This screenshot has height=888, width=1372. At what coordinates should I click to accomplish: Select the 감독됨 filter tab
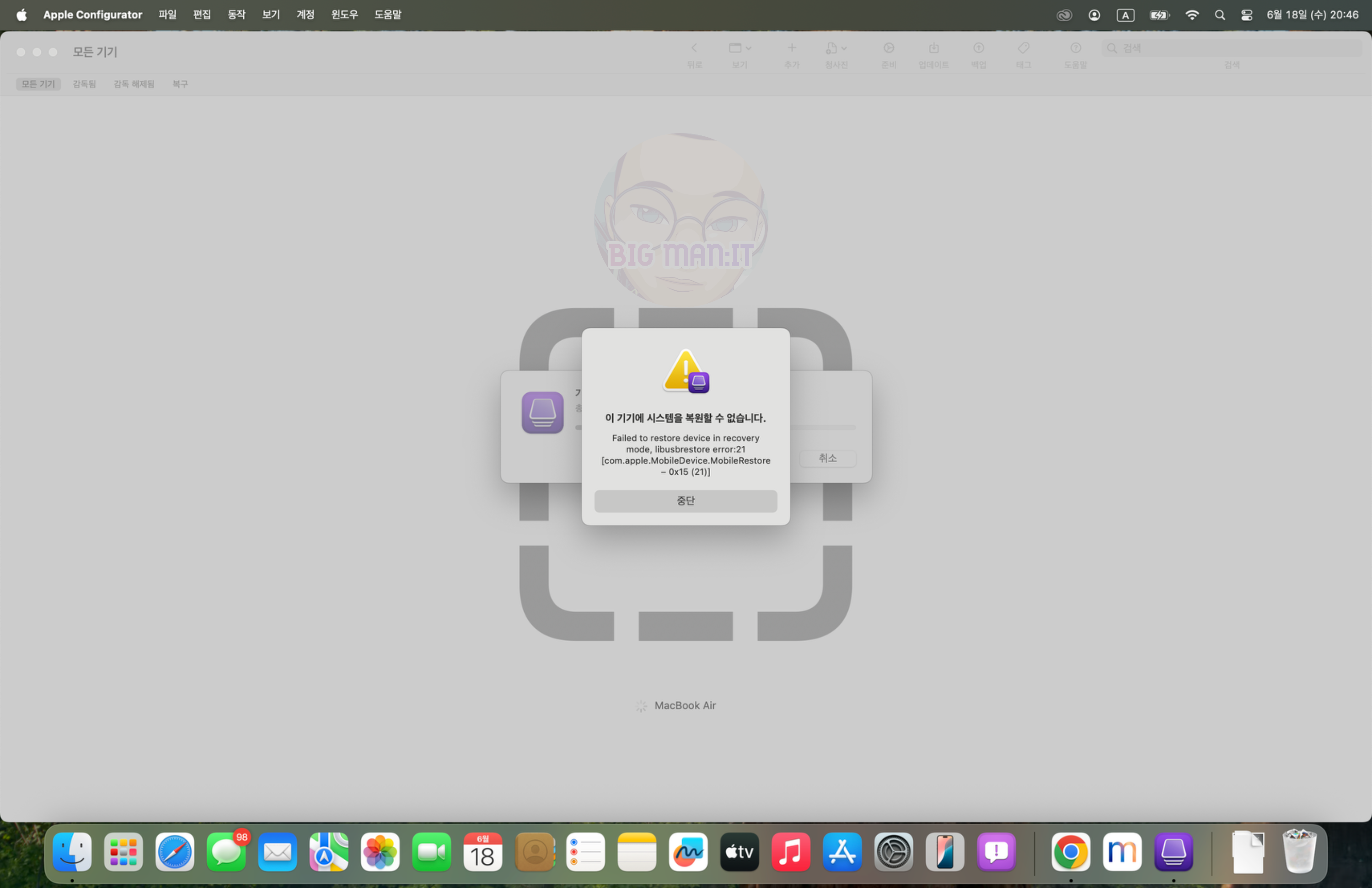84,84
